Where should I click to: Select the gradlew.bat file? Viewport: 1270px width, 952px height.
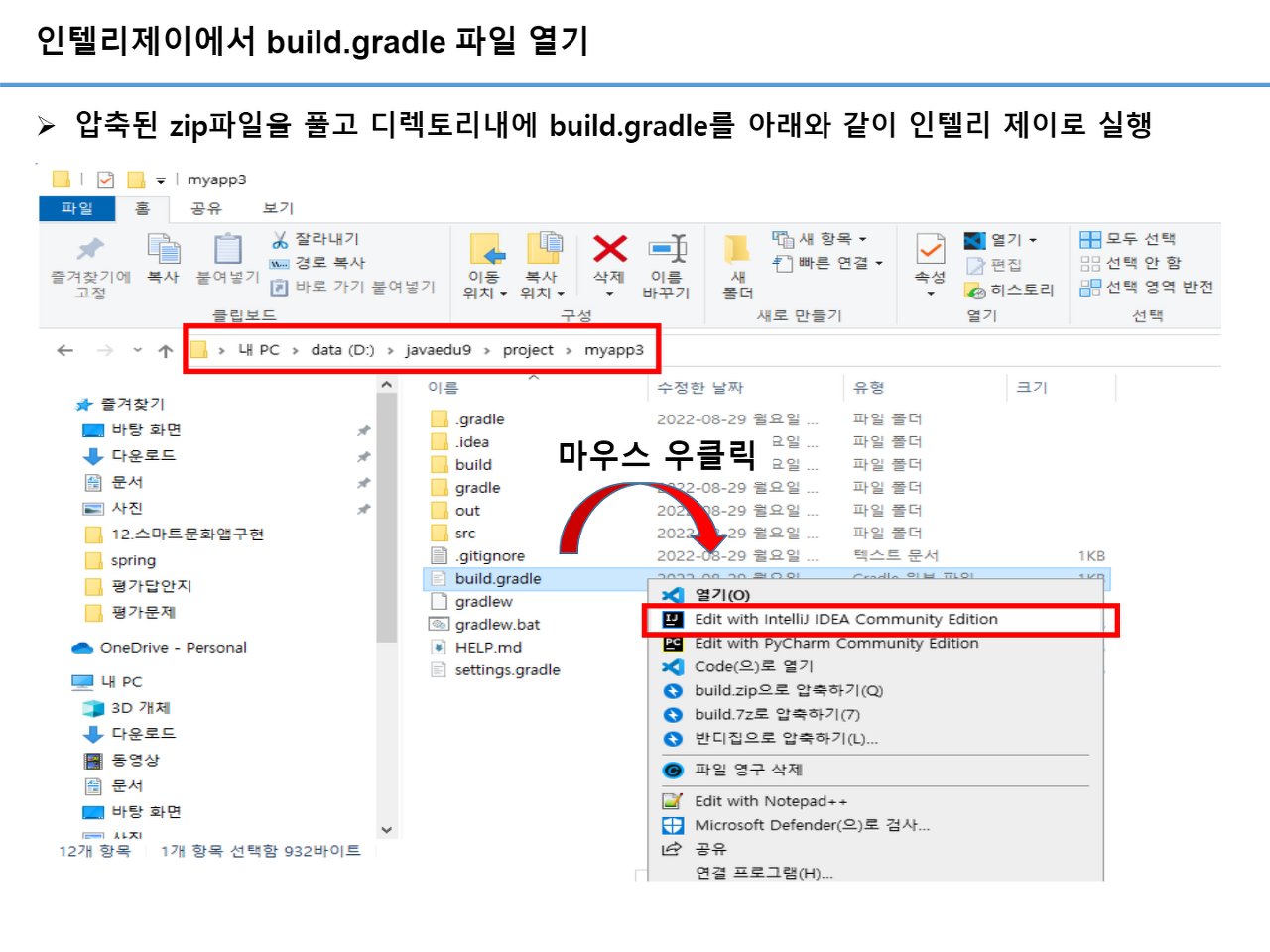497,625
